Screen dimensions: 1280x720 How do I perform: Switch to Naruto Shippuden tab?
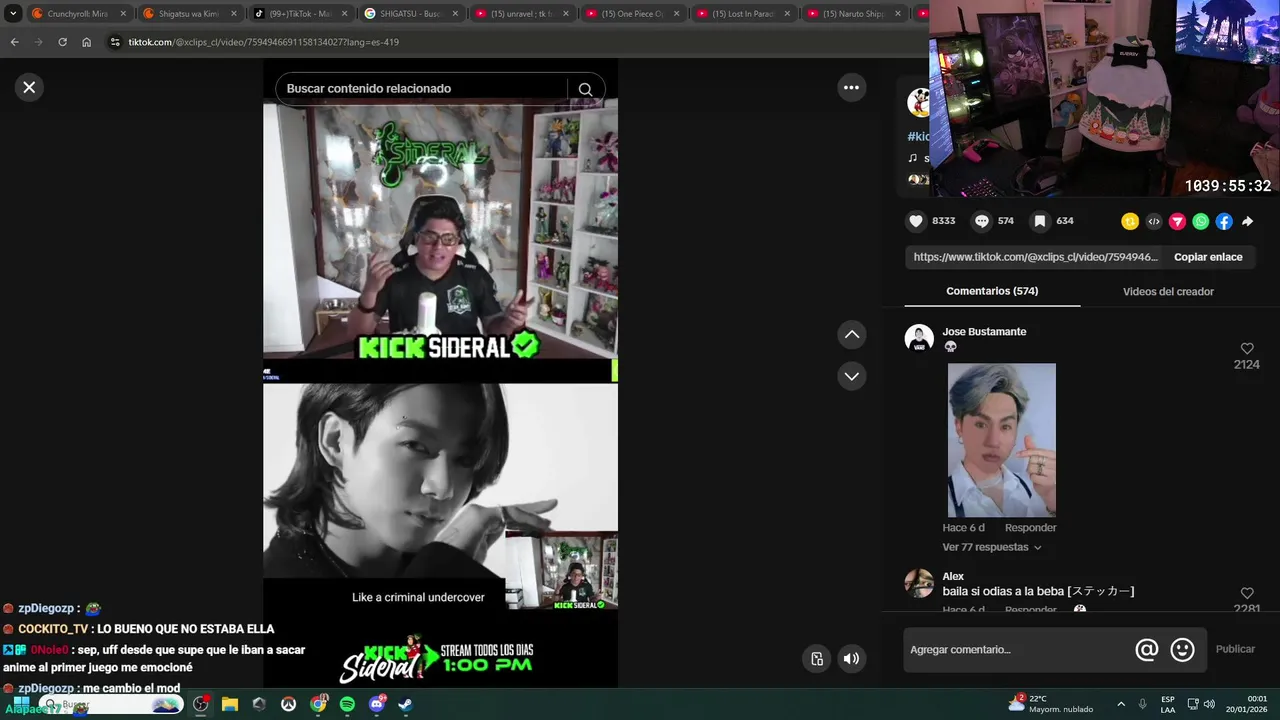[853, 14]
